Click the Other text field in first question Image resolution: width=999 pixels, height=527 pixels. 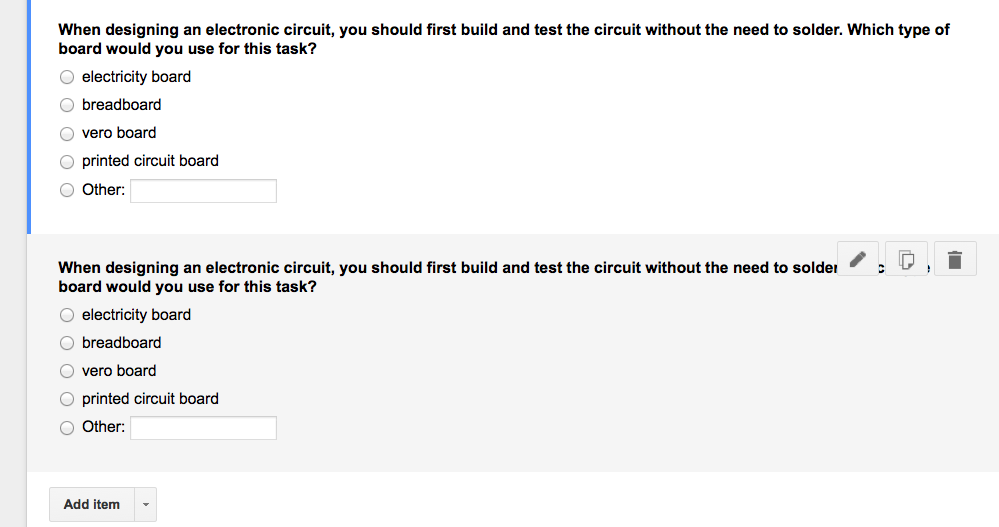(203, 191)
